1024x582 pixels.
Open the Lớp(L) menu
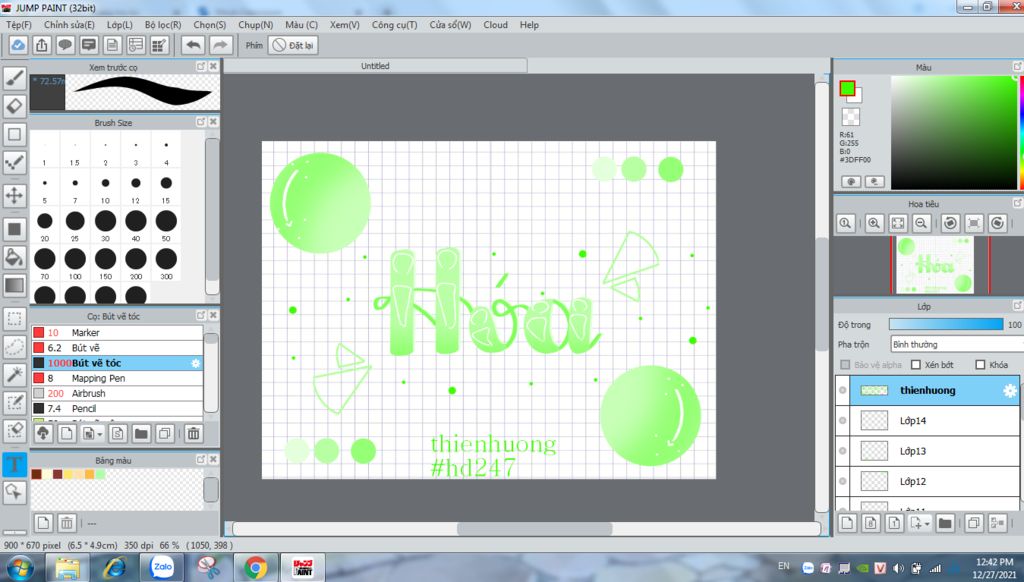(120, 25)
